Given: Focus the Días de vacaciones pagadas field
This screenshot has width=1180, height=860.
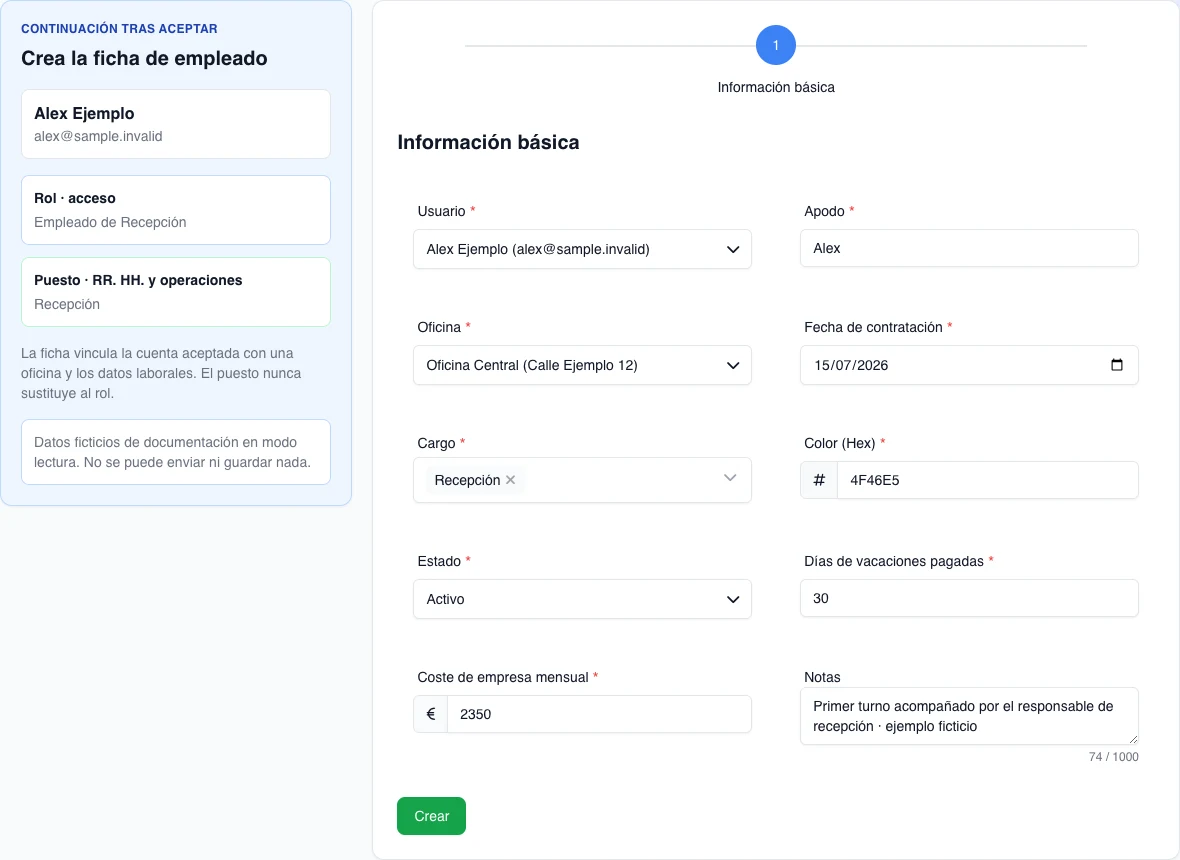Looking at the screenshot, I should 969,598.
